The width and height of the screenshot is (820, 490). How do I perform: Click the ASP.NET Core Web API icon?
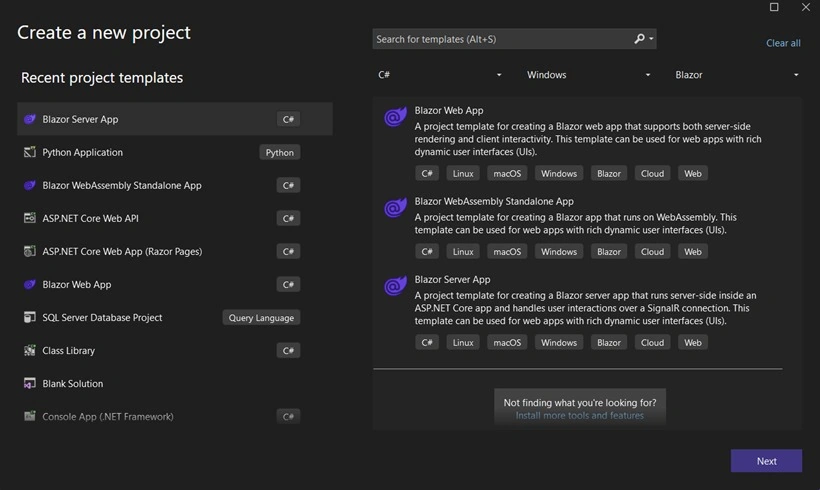tap(30, 218)
